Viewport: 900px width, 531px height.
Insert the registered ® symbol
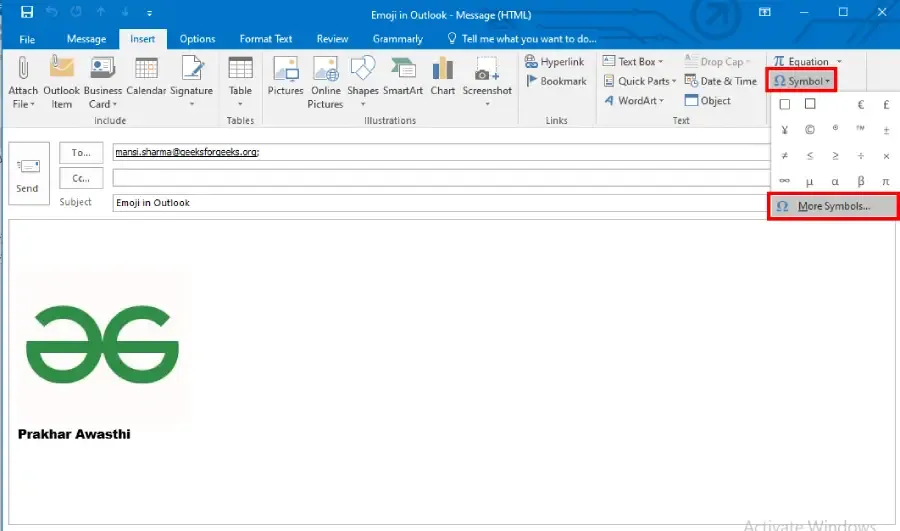(835, 128)
